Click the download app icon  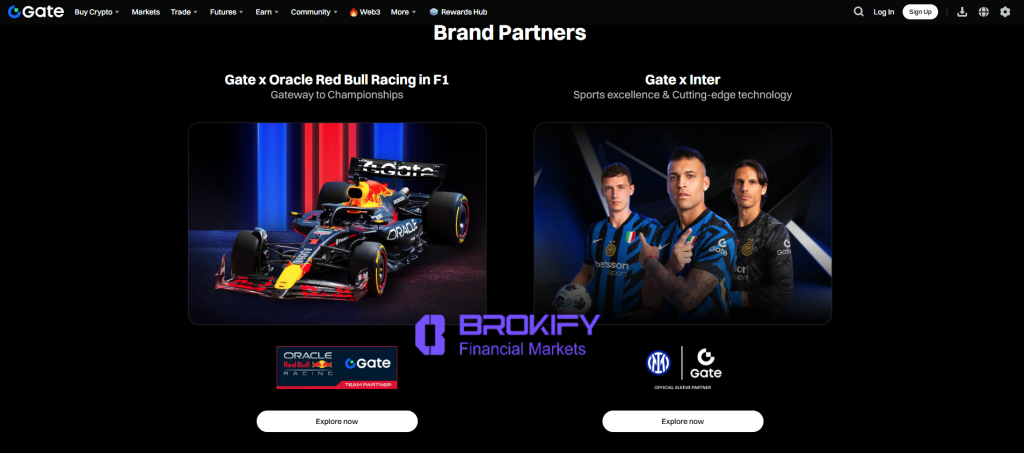pos(961,12)
